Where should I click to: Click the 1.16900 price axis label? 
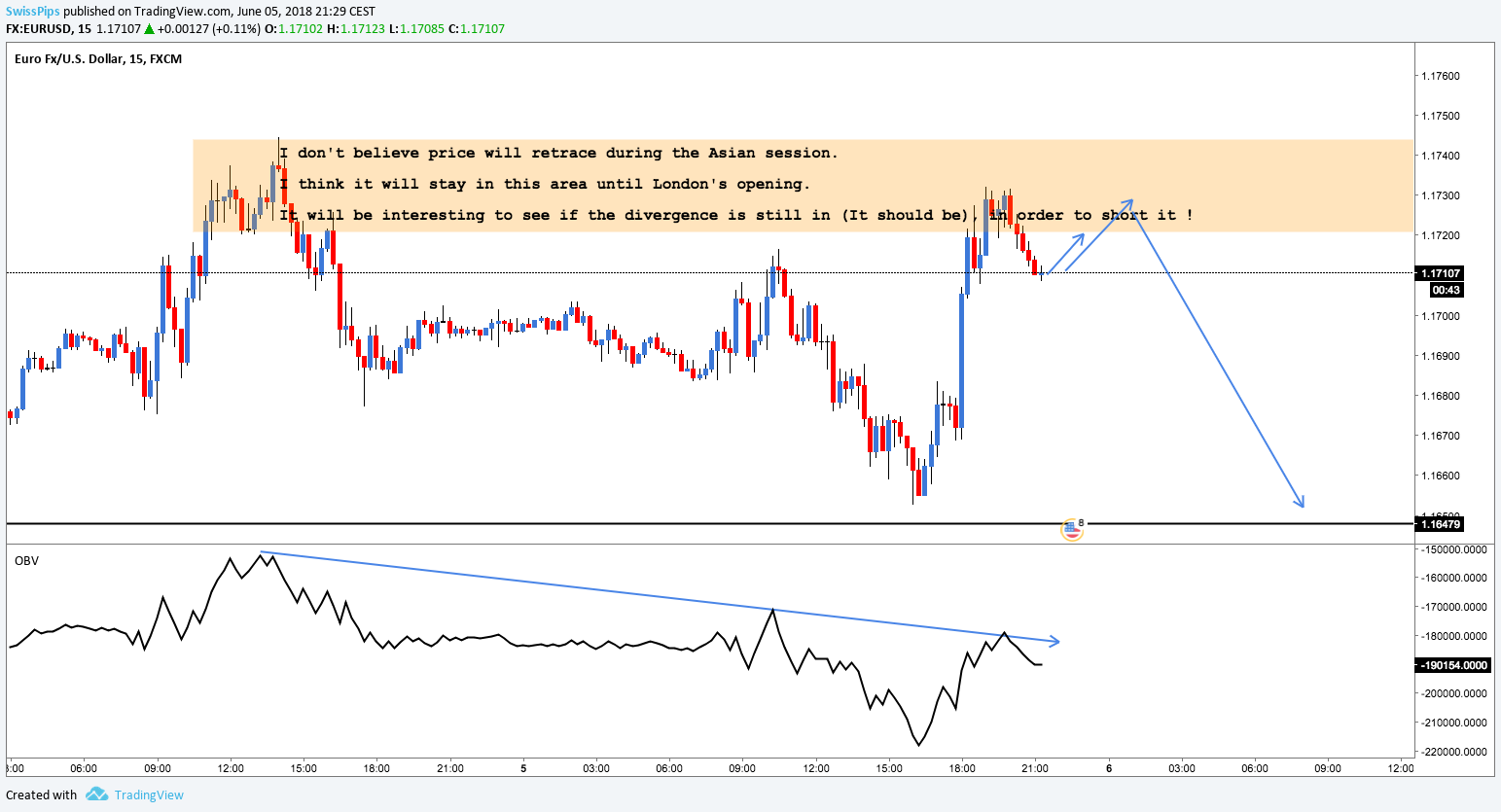pyautogui.click(x=1441, y=356)
